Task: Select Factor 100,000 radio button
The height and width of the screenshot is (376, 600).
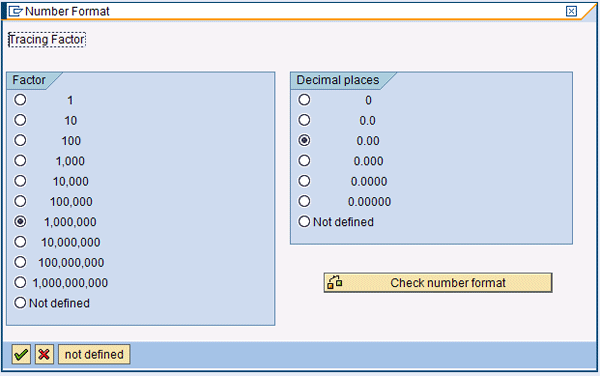Action: pyautogui.click(x=20, y=201)
